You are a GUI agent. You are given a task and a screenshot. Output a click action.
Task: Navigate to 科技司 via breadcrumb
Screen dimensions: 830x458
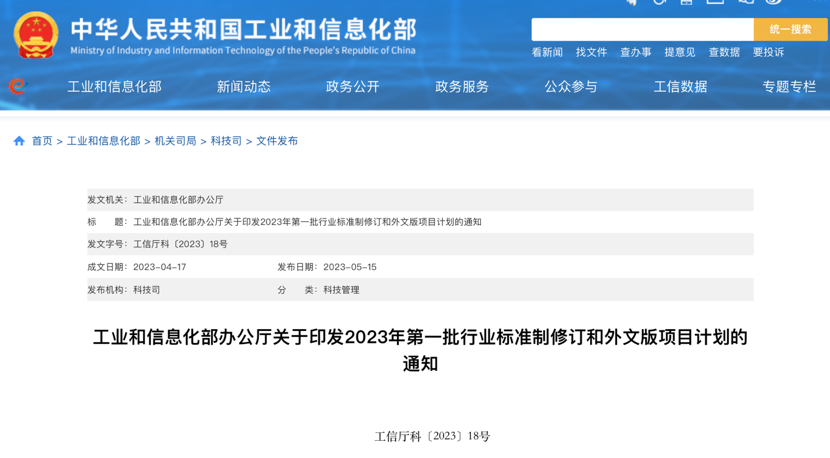(x=226, y=141)
